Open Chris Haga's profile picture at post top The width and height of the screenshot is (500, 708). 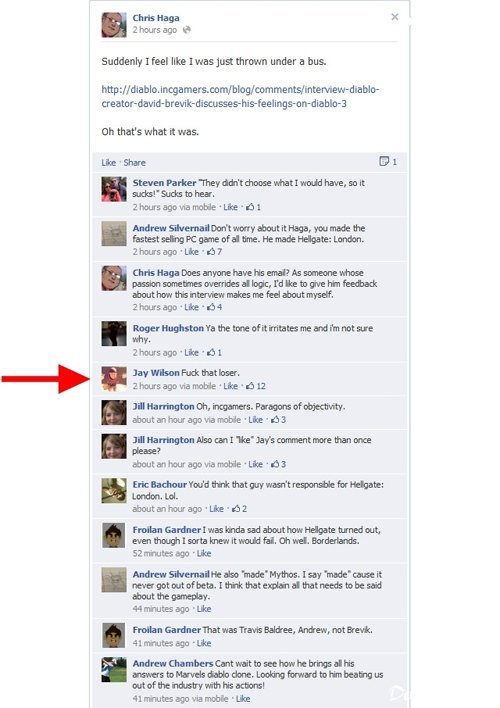114,25
